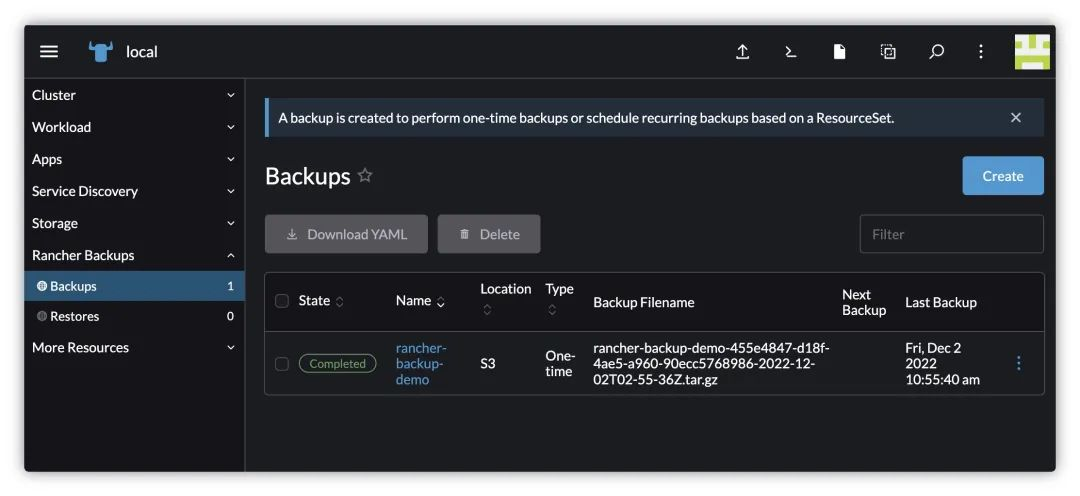Open the rancher-backup-demo link
The image size is (1080, 496).
point(421,364)
